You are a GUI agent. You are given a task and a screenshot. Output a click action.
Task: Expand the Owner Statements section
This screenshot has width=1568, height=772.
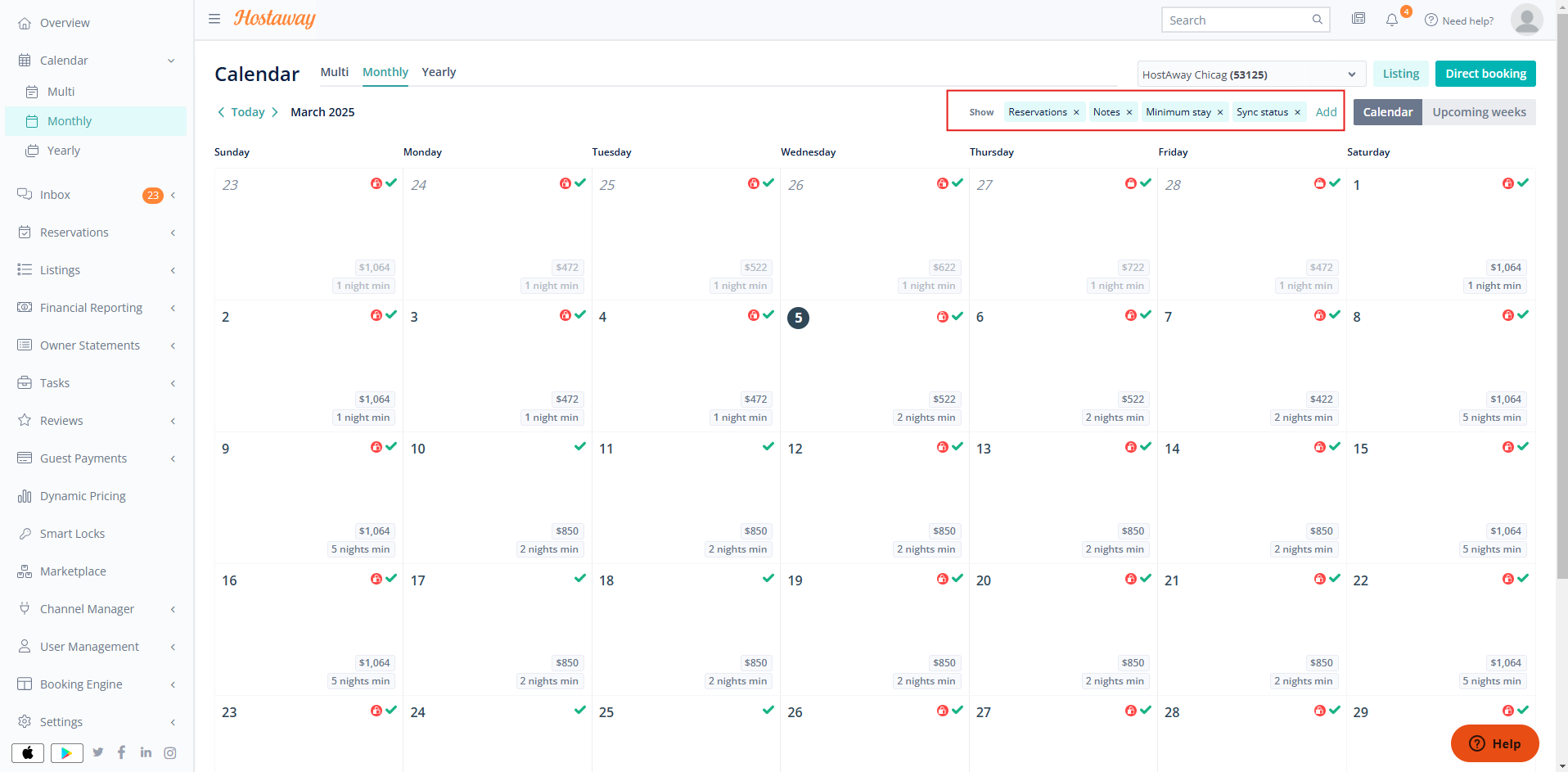coord(173,345)
